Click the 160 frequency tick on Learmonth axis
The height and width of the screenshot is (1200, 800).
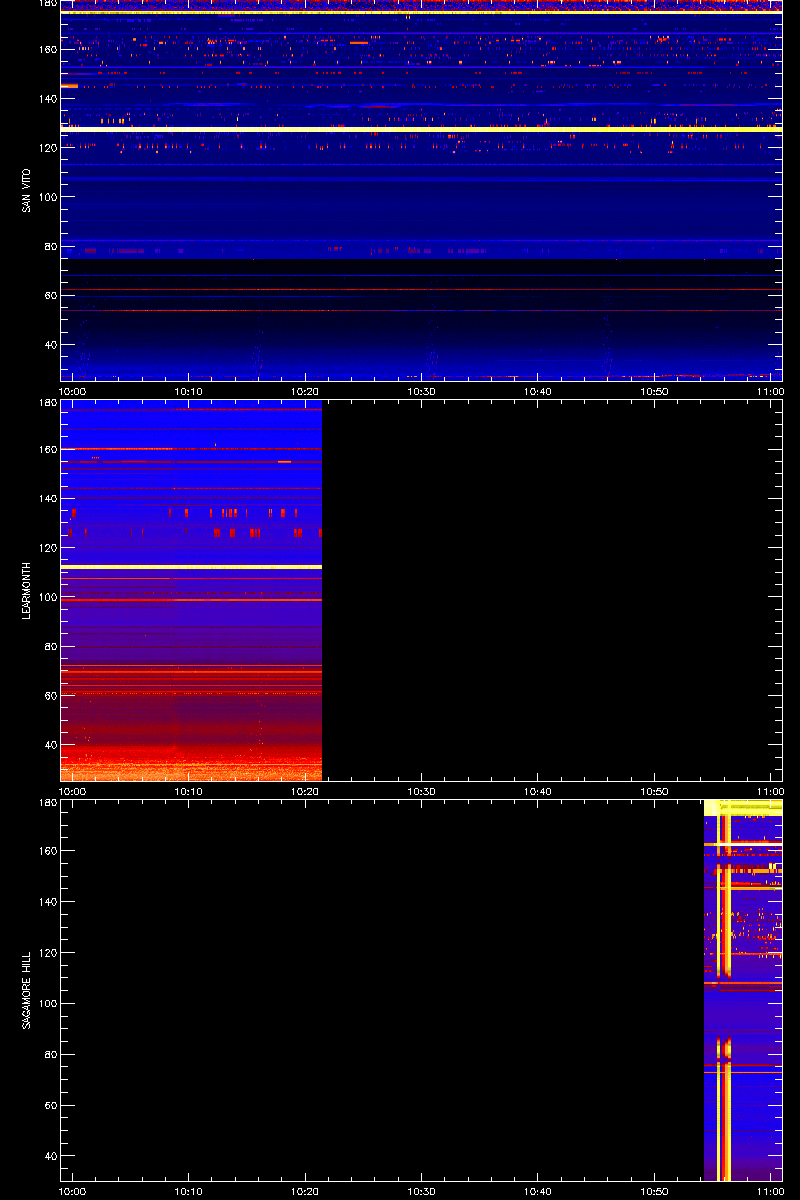click(x=47, y=449)
